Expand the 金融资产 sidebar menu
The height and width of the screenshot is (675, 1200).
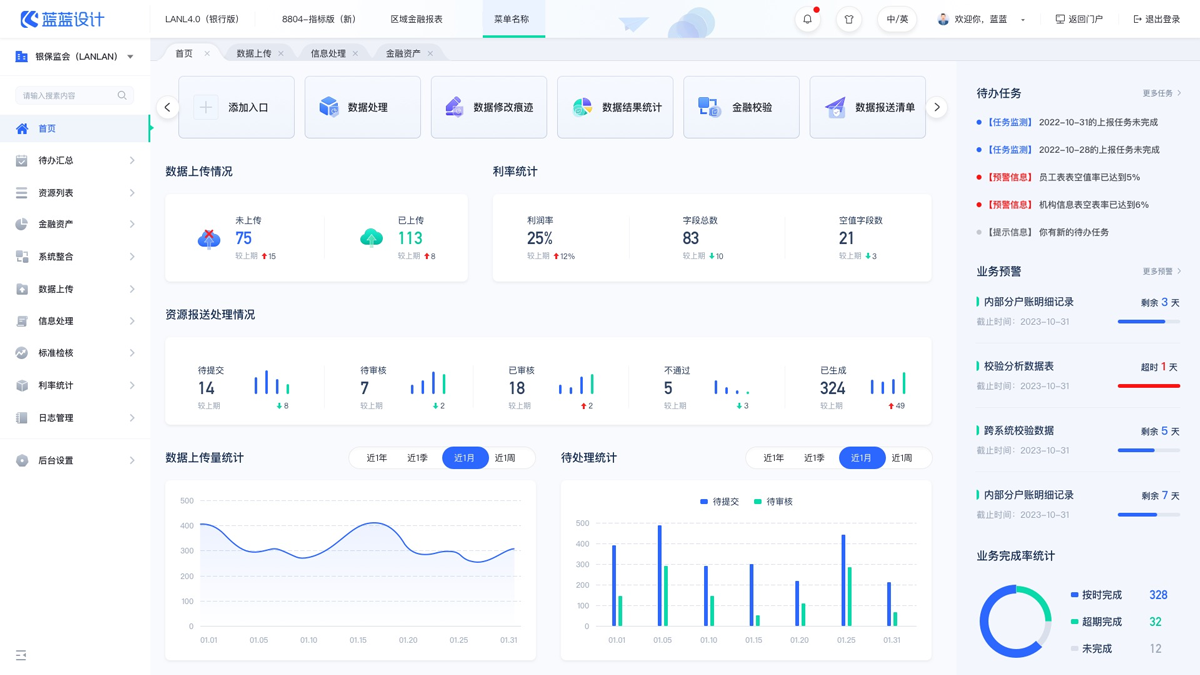(x=75, y=225)
